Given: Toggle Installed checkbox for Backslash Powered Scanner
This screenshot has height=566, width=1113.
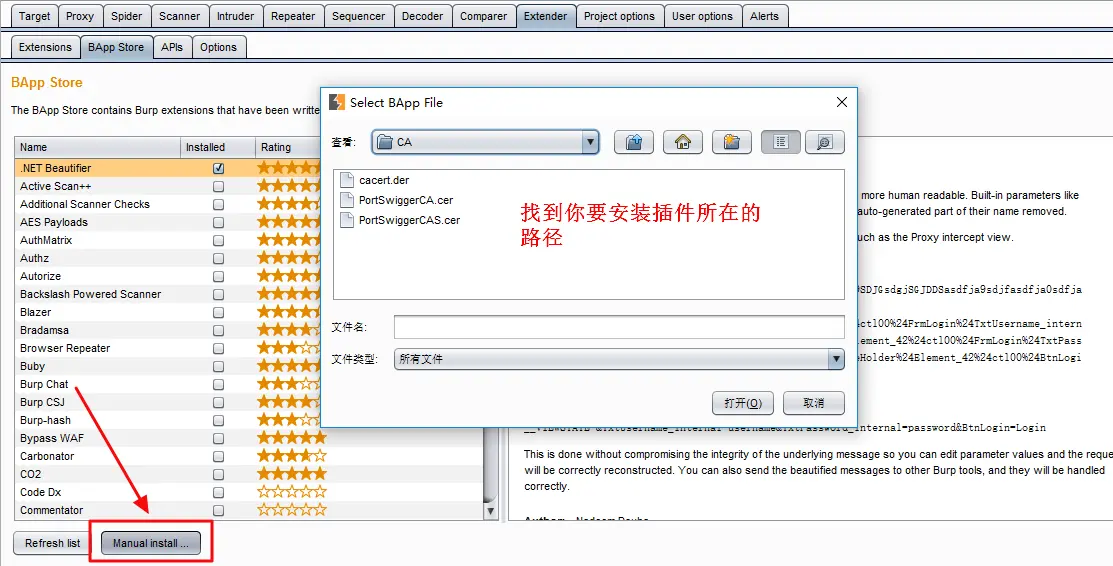Looking at the screenshot, I should (219, 294).
